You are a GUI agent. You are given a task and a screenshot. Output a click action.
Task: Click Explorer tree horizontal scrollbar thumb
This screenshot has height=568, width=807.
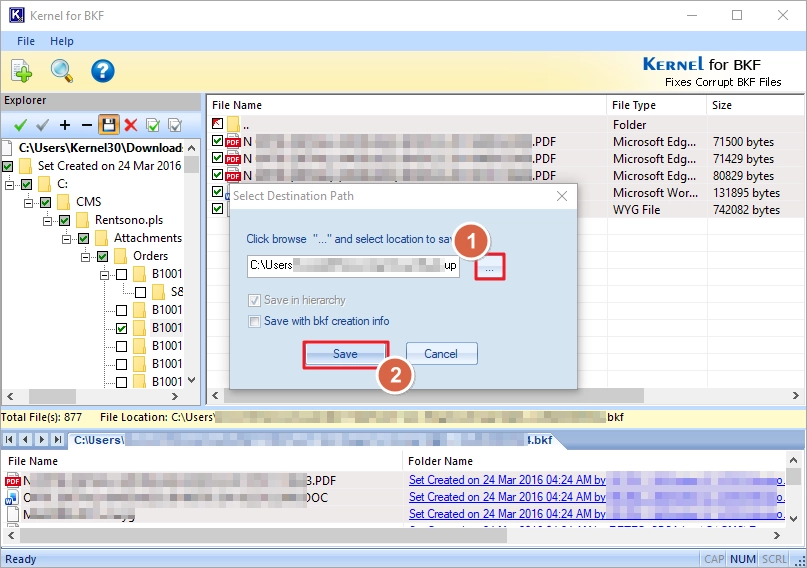52,397
